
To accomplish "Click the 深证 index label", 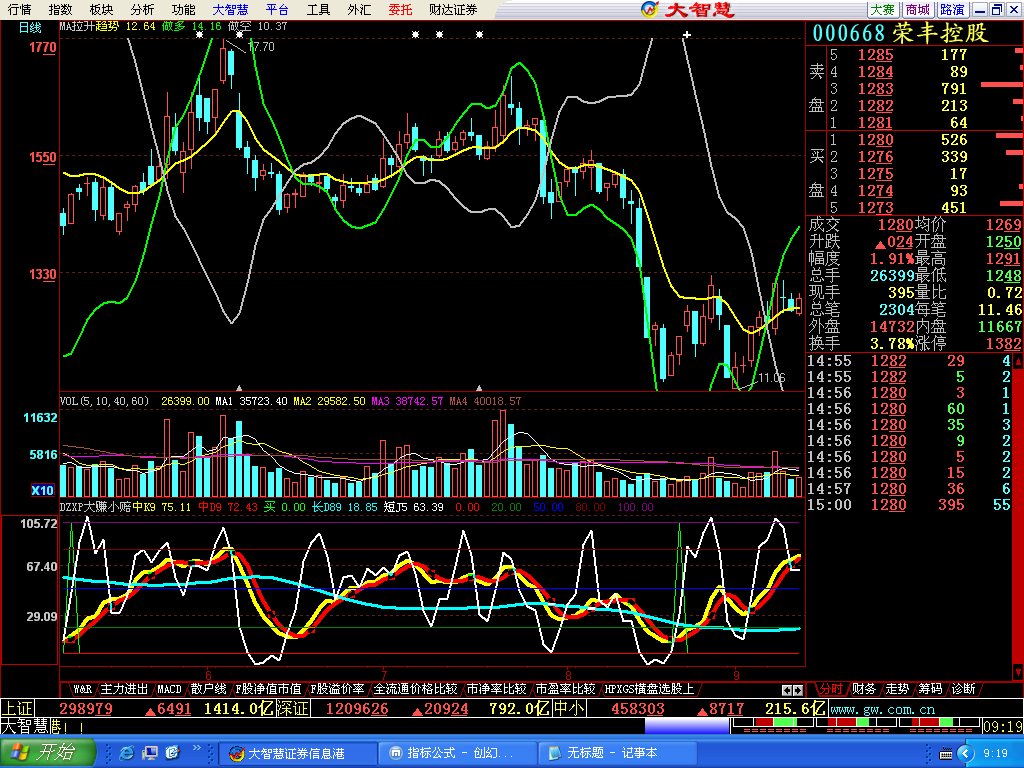I will point(292,709).
